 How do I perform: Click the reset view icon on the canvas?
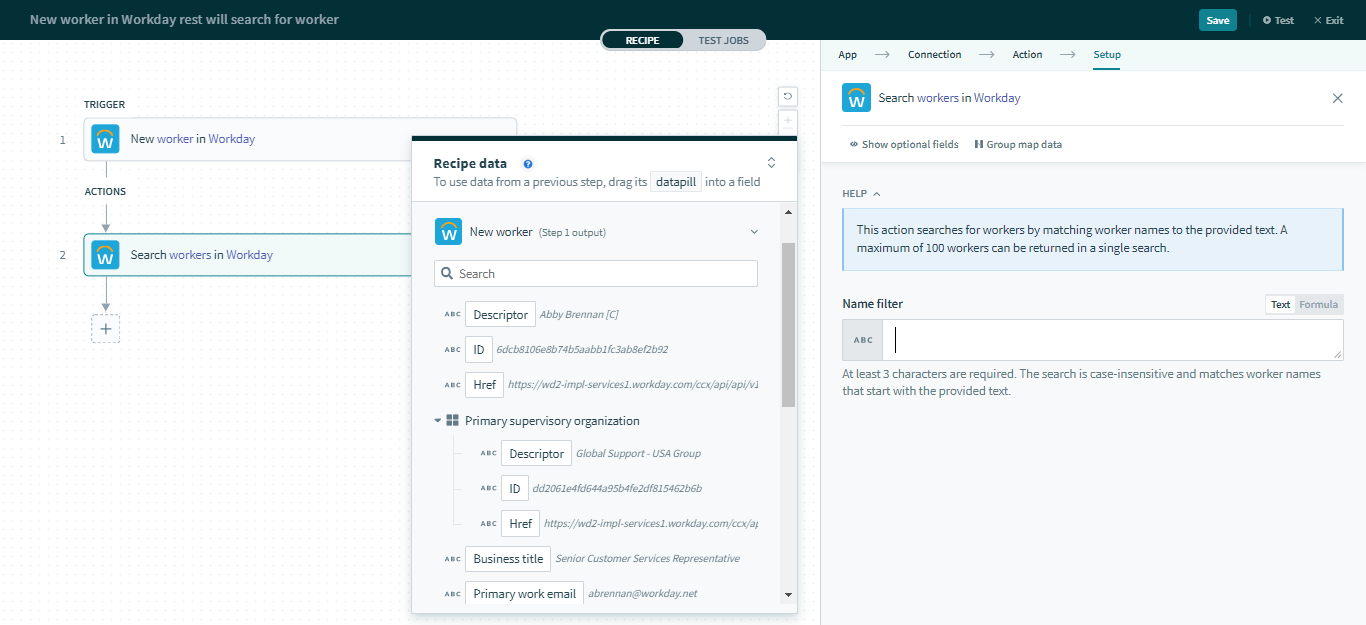click(x=788, y=96)
